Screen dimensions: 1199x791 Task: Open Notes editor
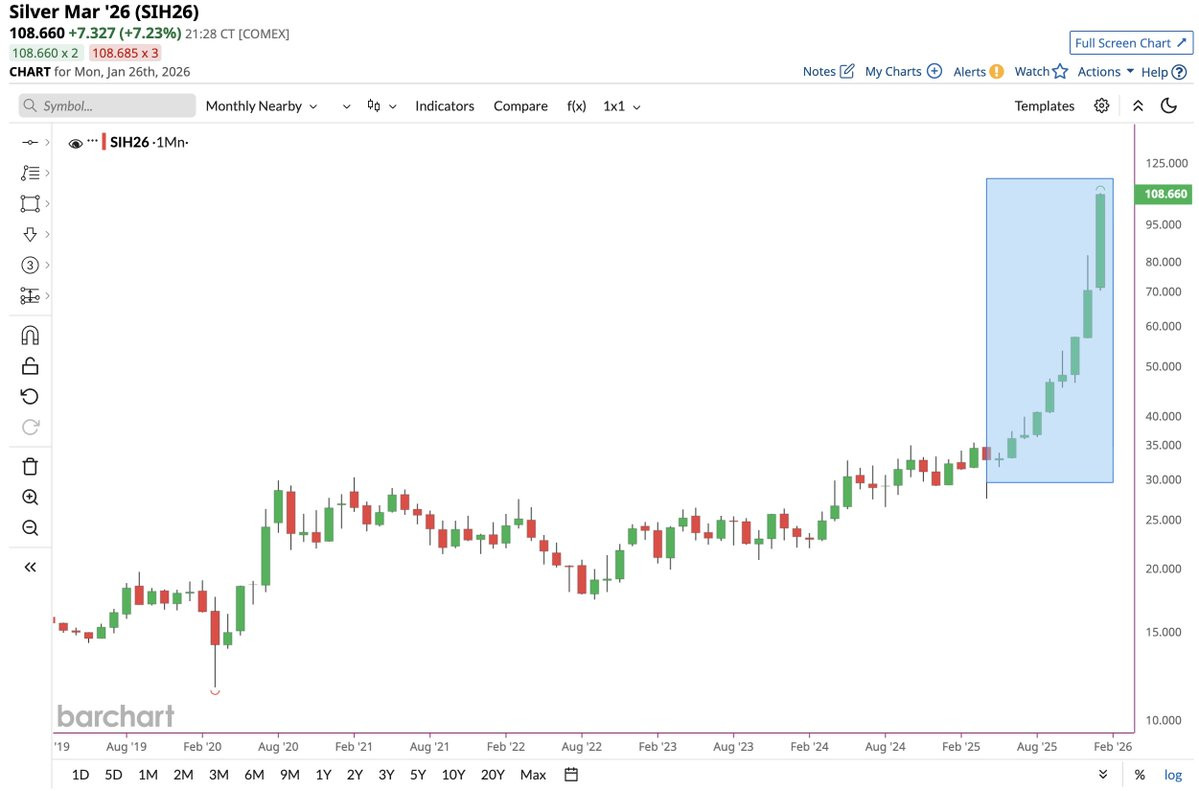pos(828,71)
